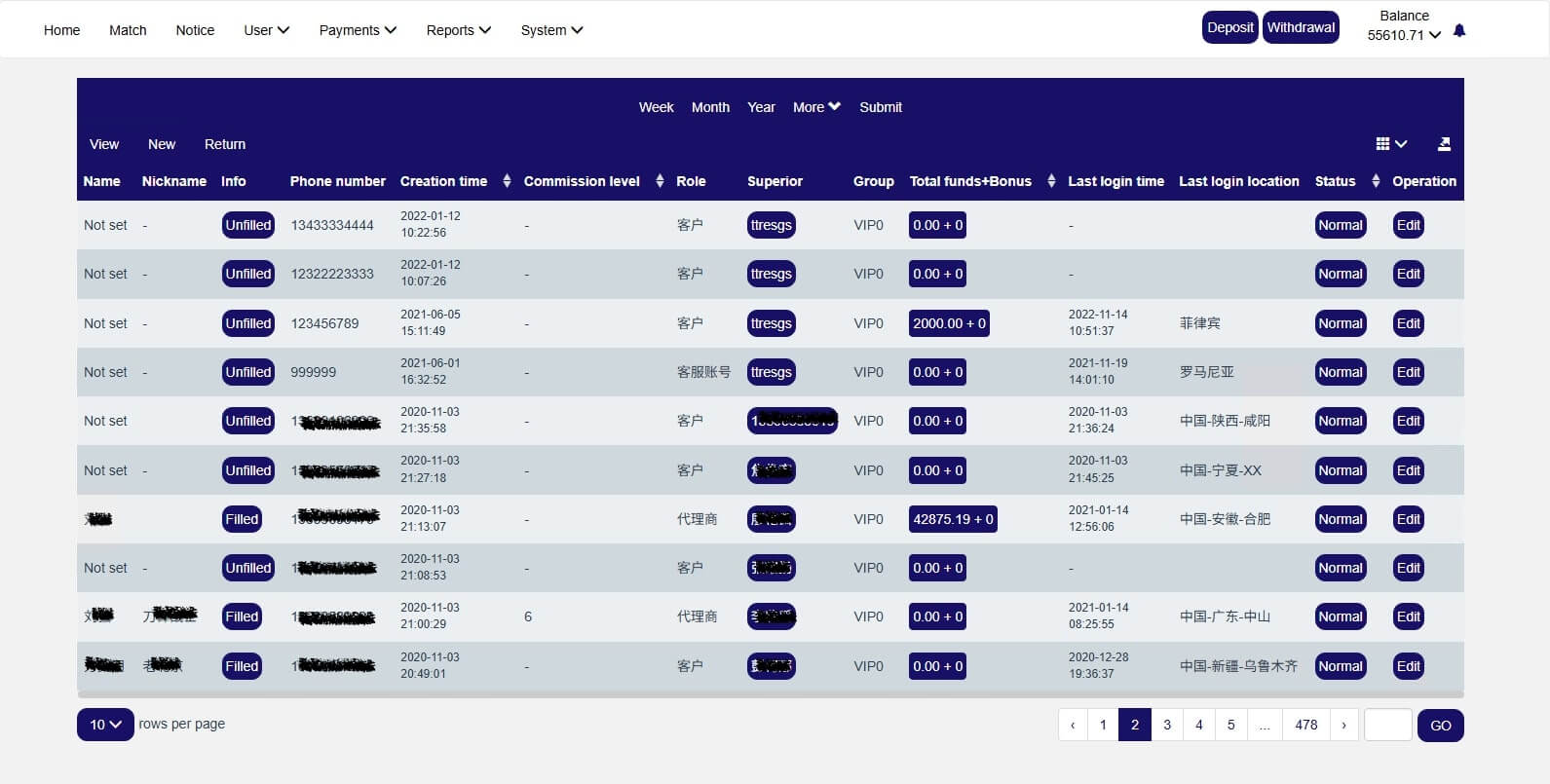Screen dimensions: 1550x784
Task: Go to previous page arrow
Action: (1073, 725)
